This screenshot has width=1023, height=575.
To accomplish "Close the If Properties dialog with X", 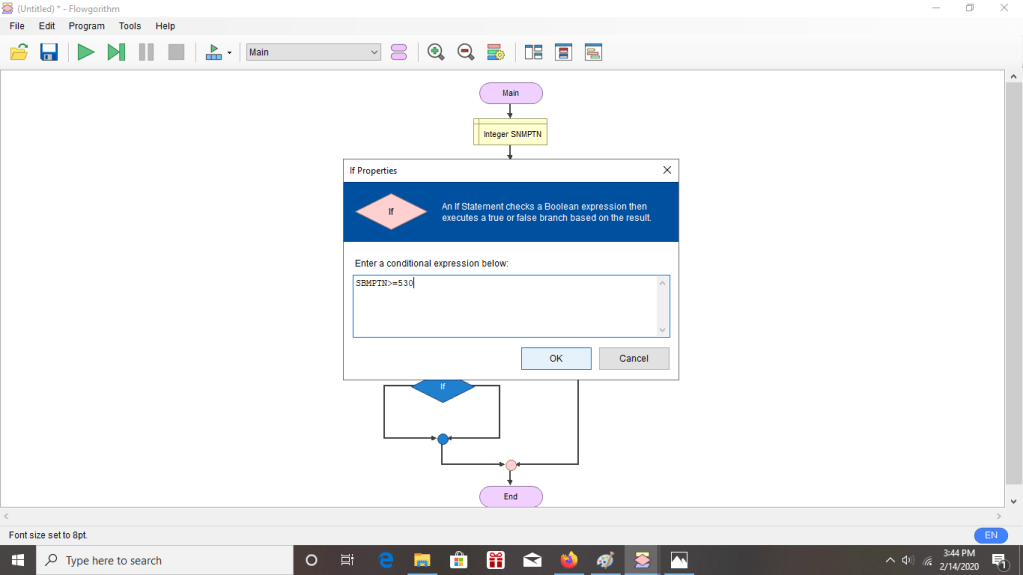I will click(x=667, y=171).
